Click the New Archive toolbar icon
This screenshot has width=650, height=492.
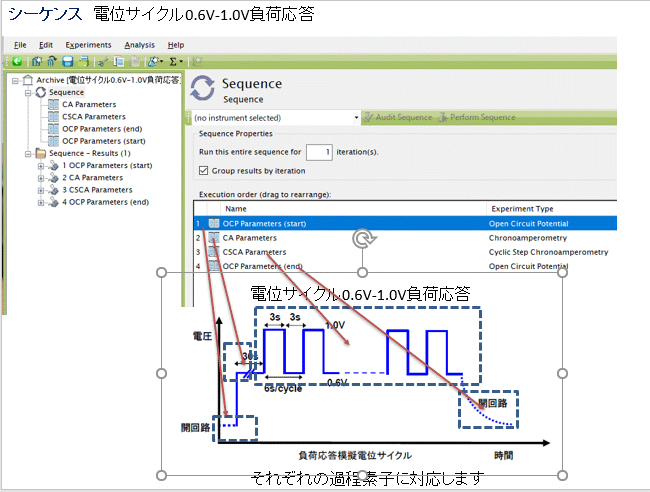37,62
